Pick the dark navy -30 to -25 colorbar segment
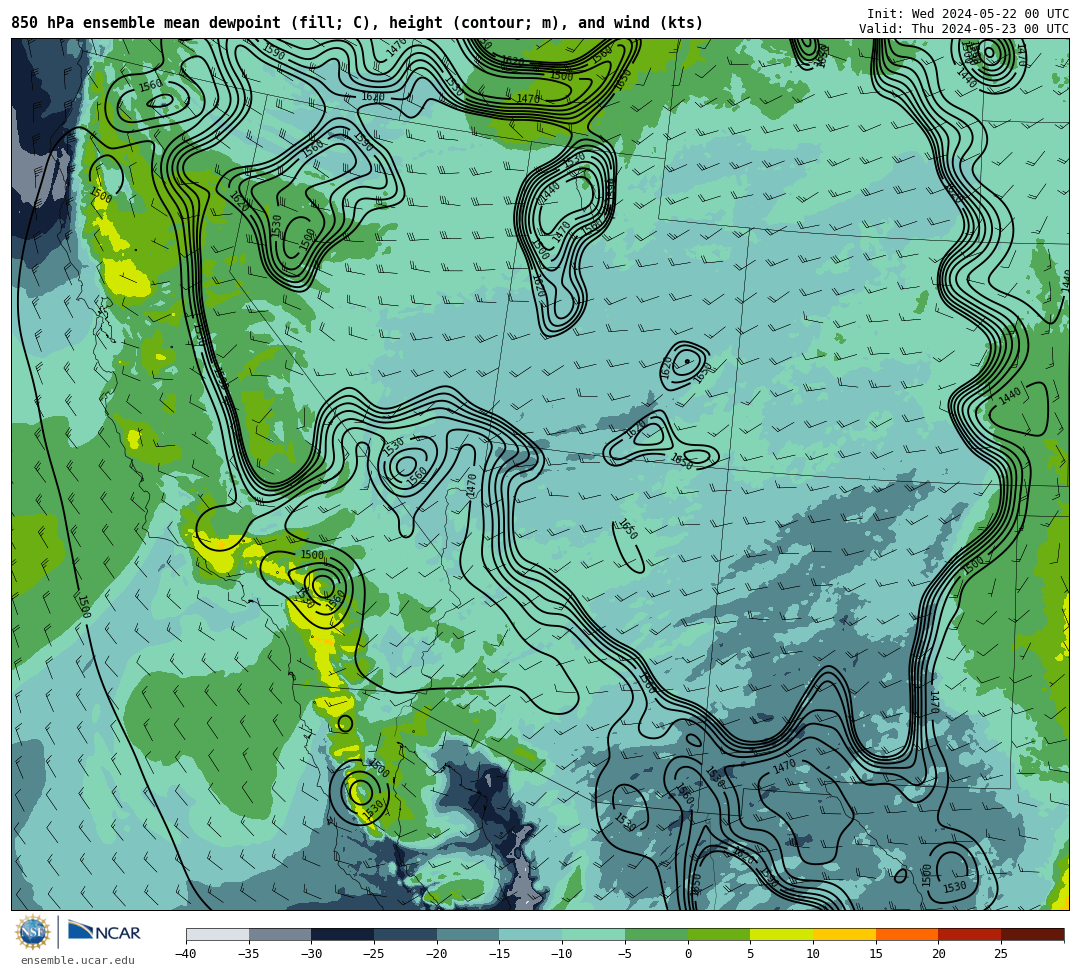The height and width of the screenshot is (973, 1080). point(343,935)
